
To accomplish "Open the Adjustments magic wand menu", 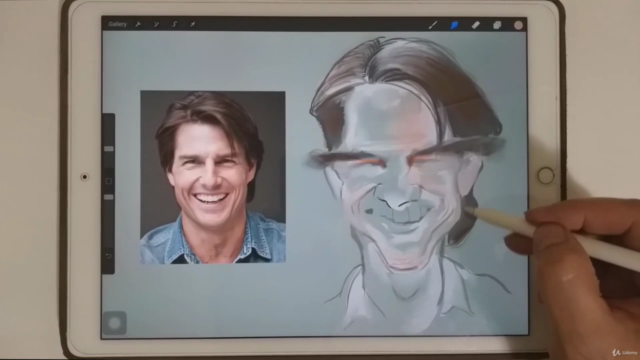I will pos(156,24).
